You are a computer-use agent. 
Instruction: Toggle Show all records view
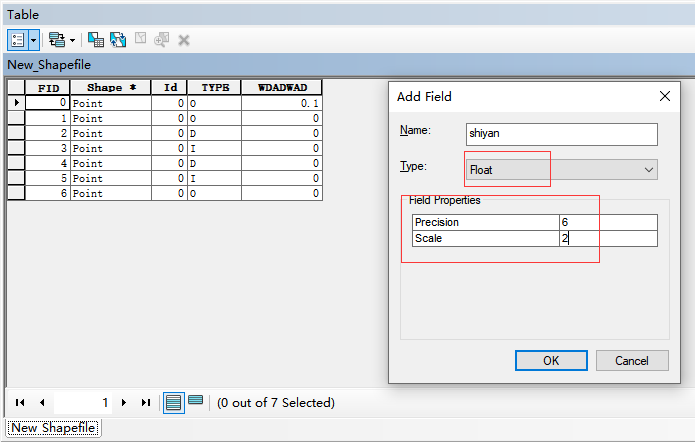point(174,403)
